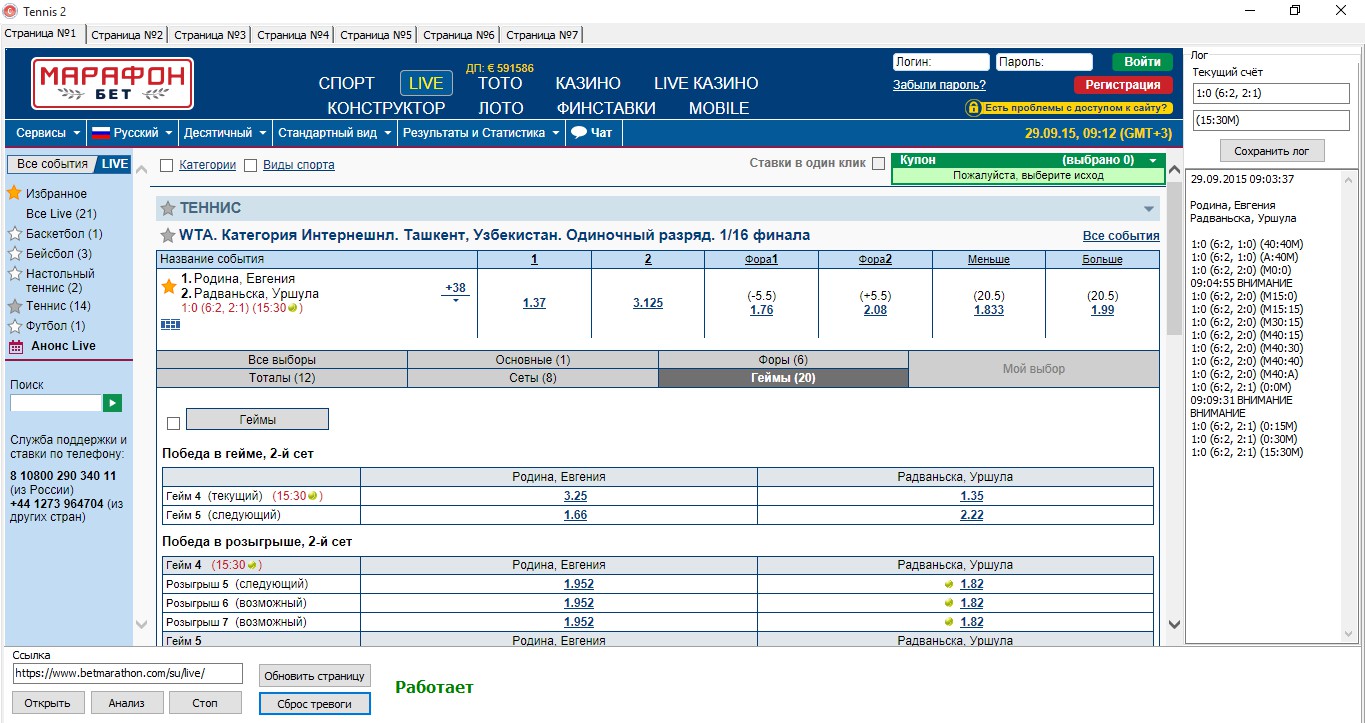Click the Сброс тревоги button
Viewport: 1365px width, 723px height.
pos(314,704)
